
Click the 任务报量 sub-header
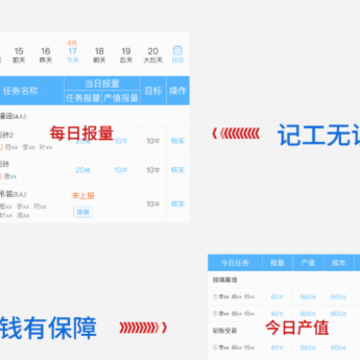[83, 98]
